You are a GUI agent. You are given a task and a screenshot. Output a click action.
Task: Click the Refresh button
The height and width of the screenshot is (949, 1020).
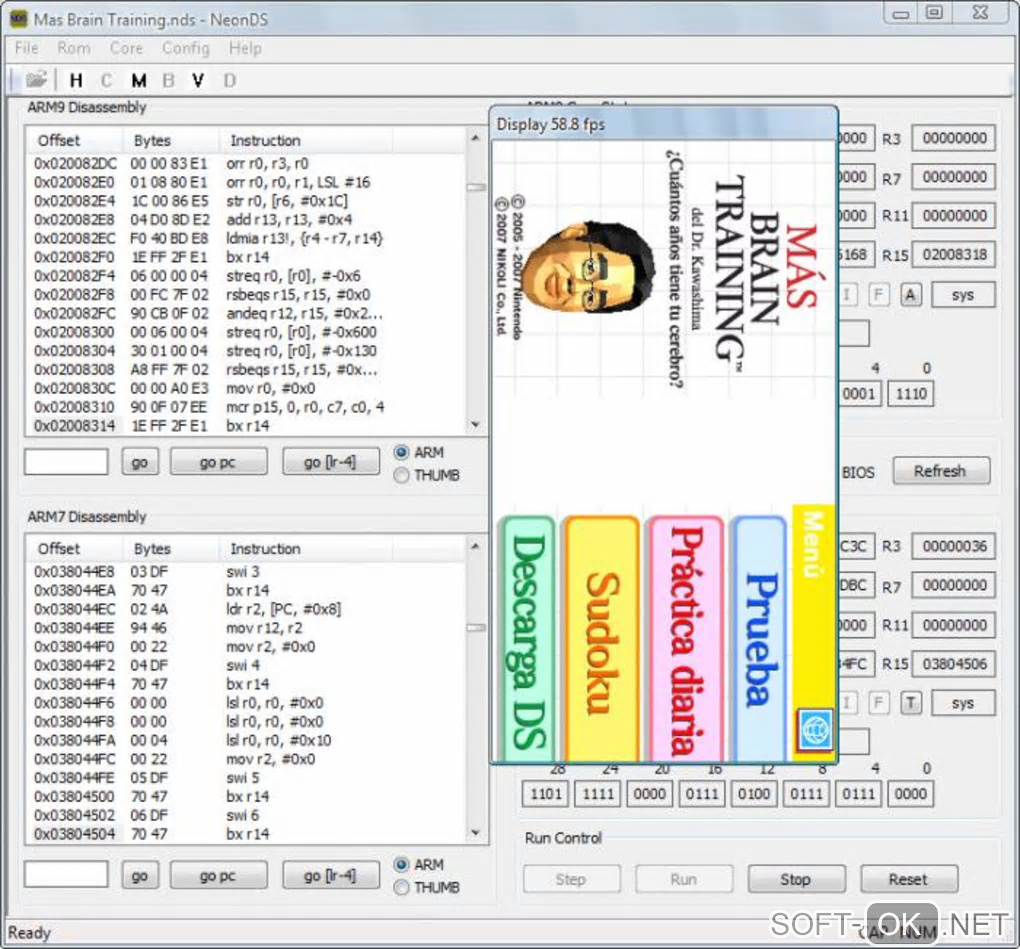[x=941, y=471]
